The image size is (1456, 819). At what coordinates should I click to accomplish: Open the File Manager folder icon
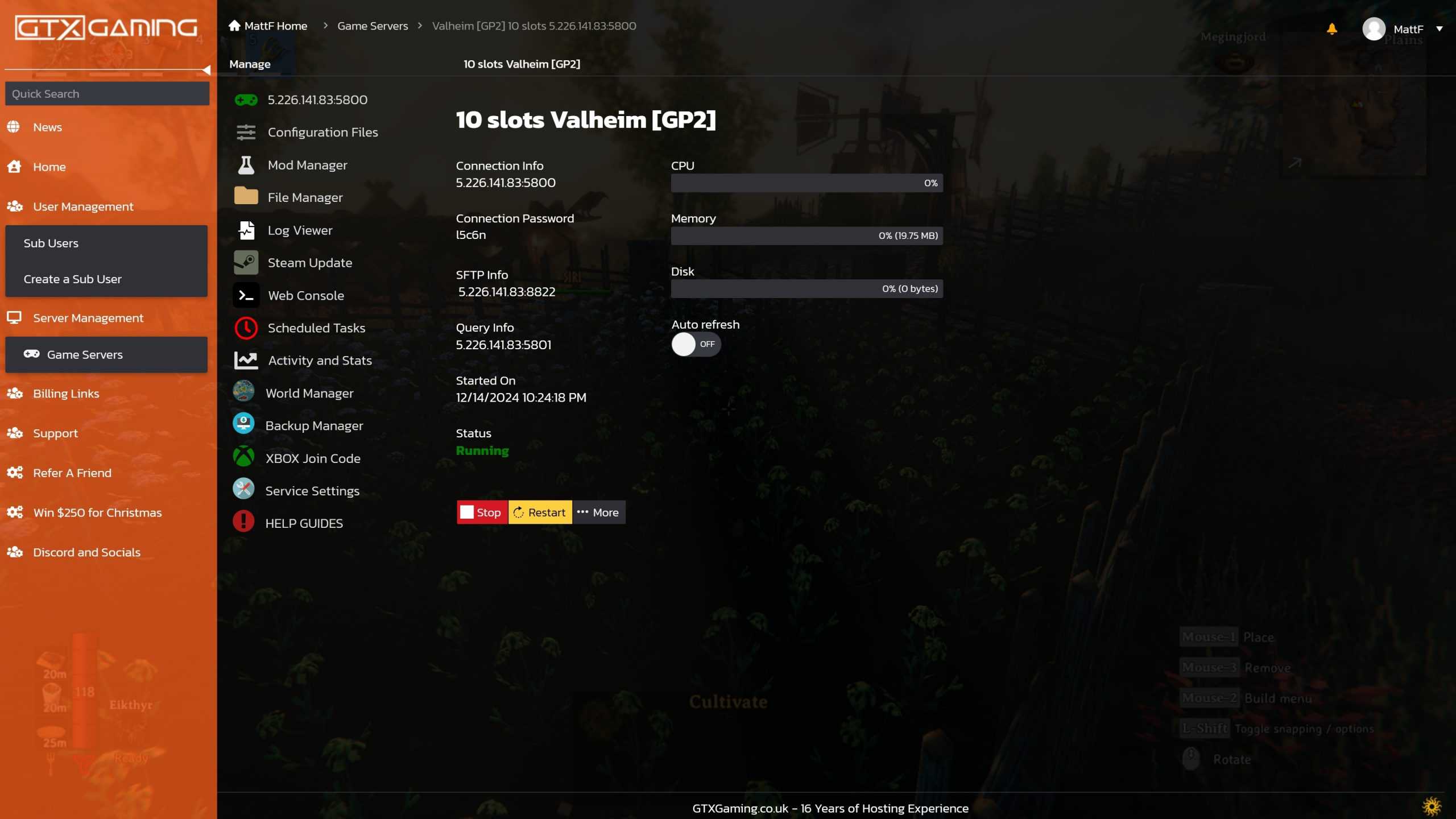[x=246, y=197]
